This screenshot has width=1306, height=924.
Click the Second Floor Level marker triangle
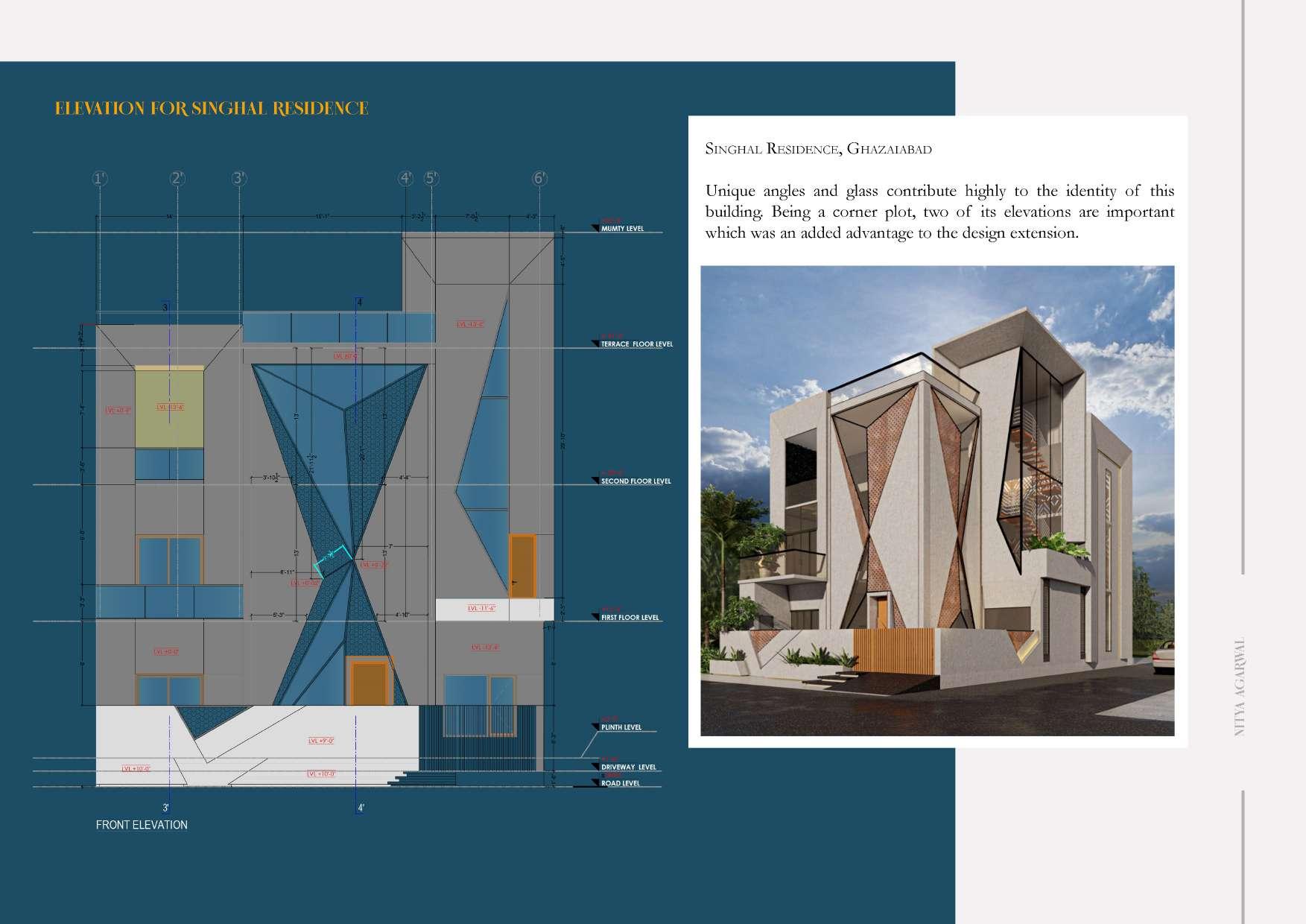(x=595, y=481)
